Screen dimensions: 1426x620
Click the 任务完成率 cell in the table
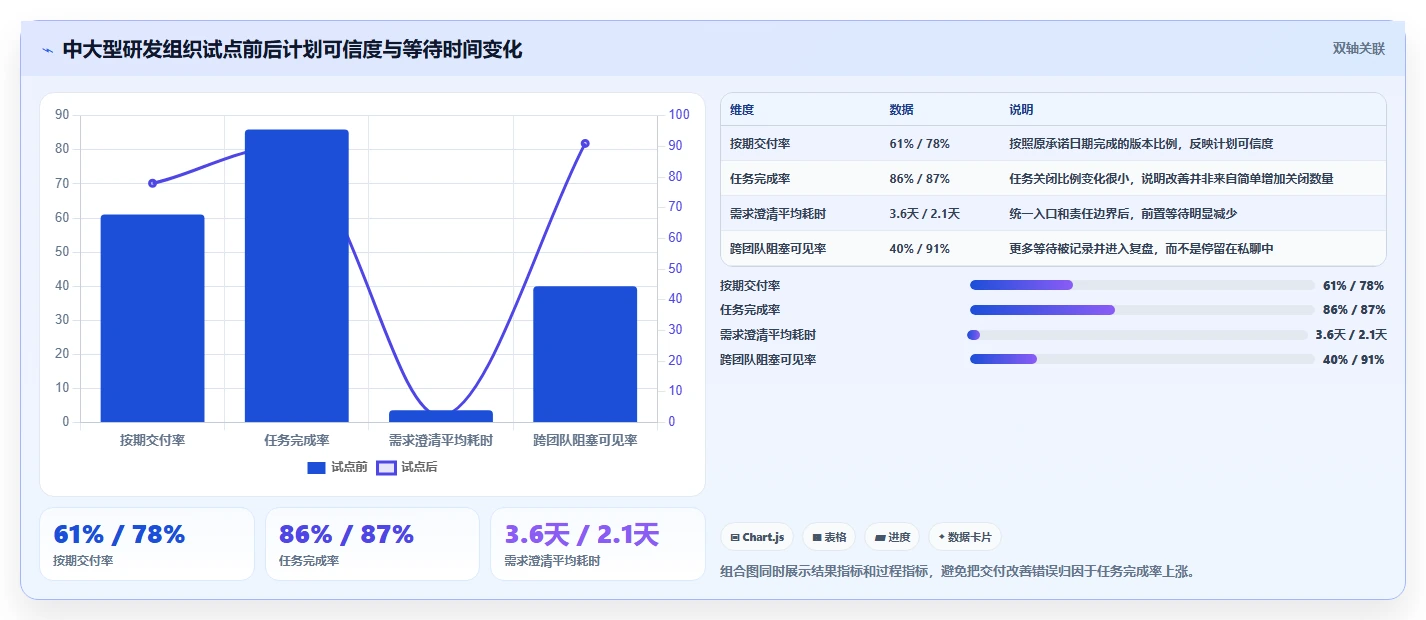coord(760,179)
